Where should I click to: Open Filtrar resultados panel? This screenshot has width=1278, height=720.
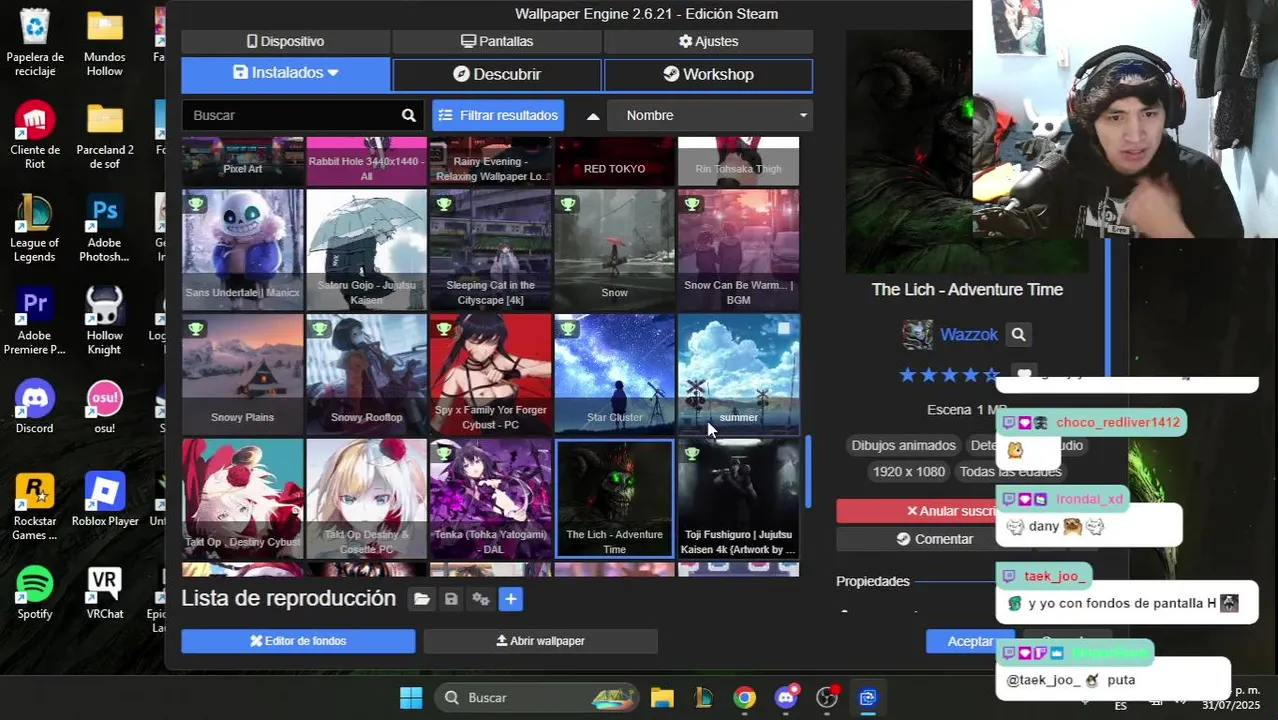coord(498,115)
